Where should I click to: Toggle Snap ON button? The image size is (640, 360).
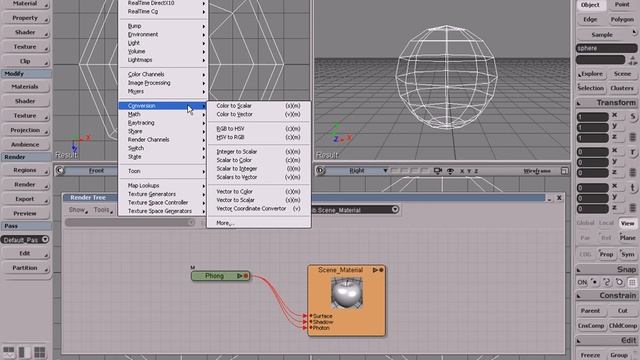pos(582,282)
